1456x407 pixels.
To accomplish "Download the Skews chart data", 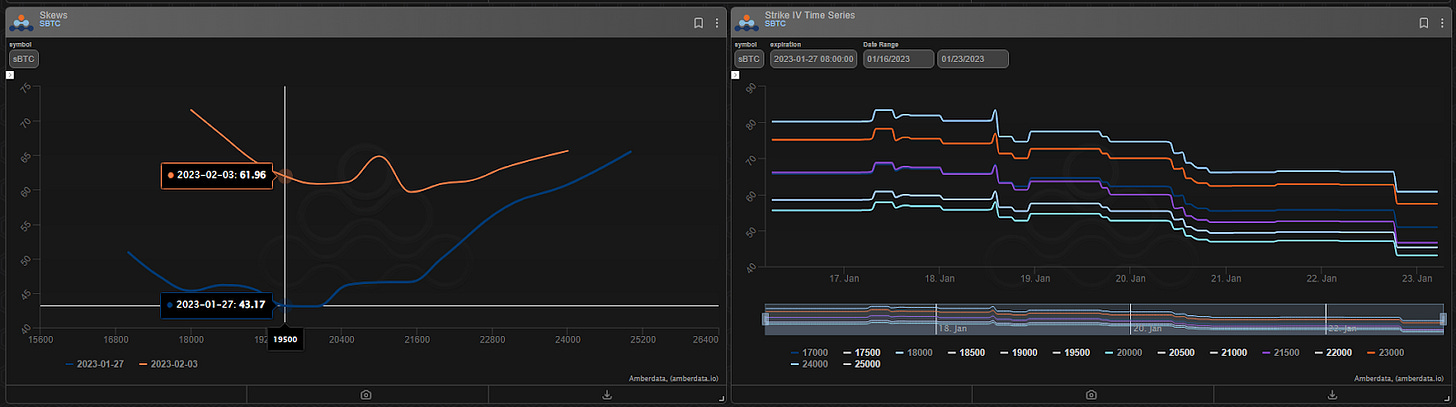I will (607, 395).
